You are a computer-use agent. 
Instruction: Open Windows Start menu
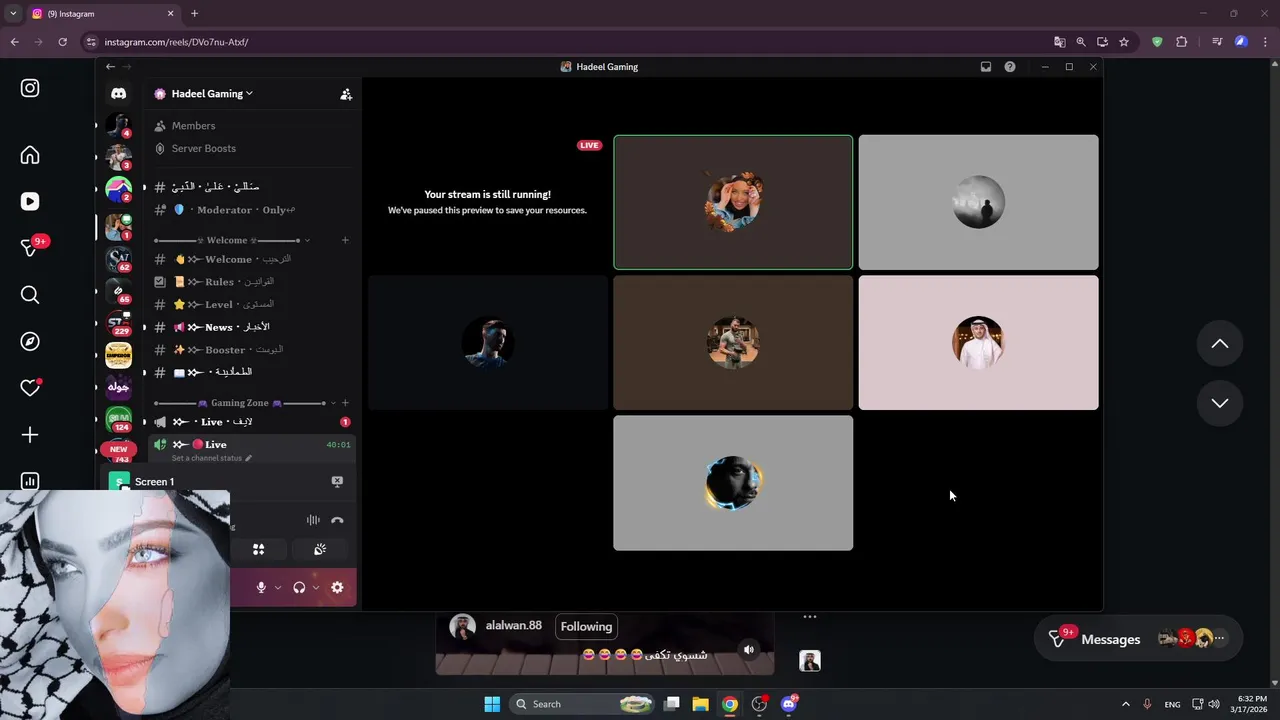click(x=492, y=704)
